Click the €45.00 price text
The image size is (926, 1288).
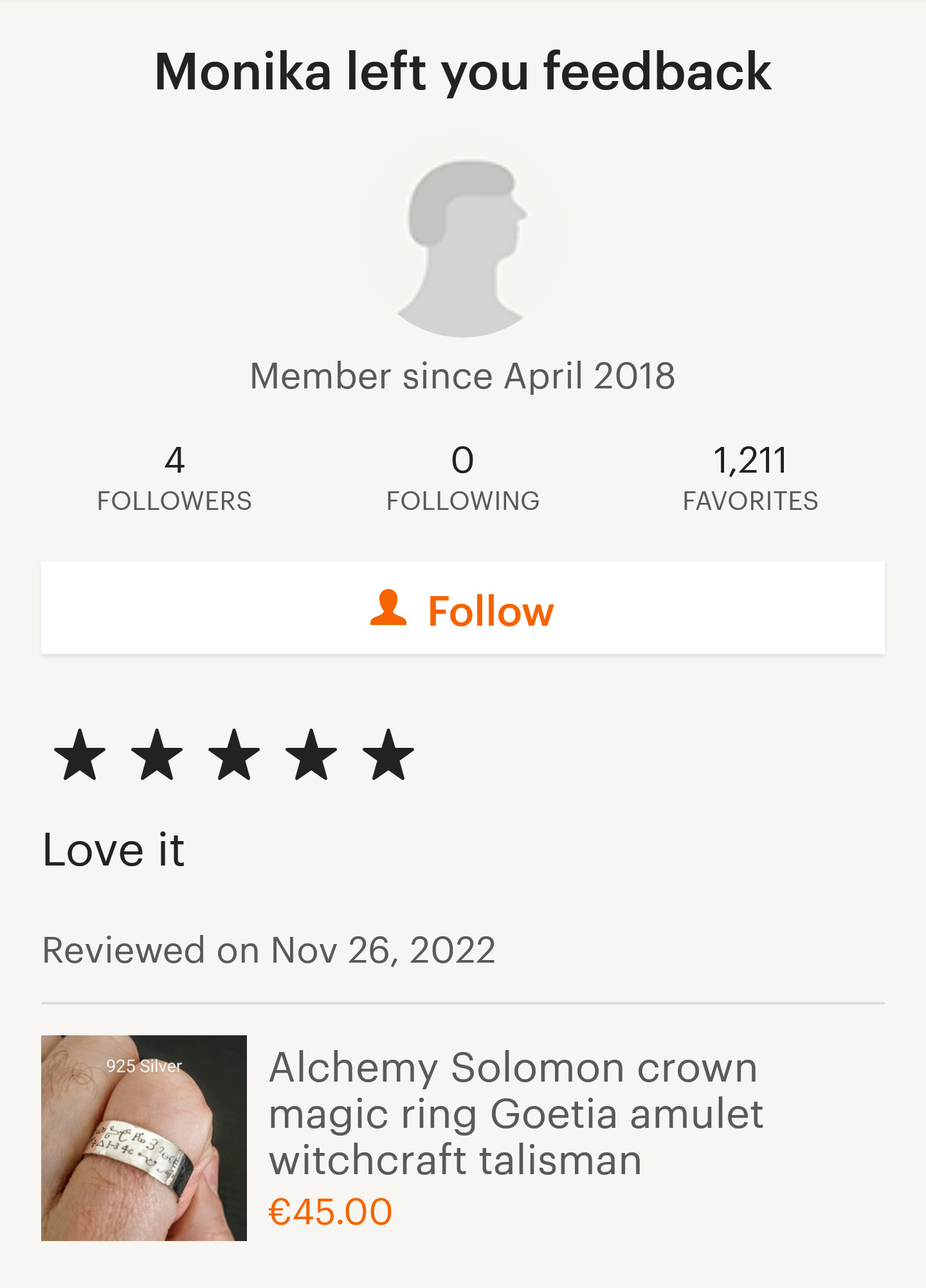pos(331,1212)
